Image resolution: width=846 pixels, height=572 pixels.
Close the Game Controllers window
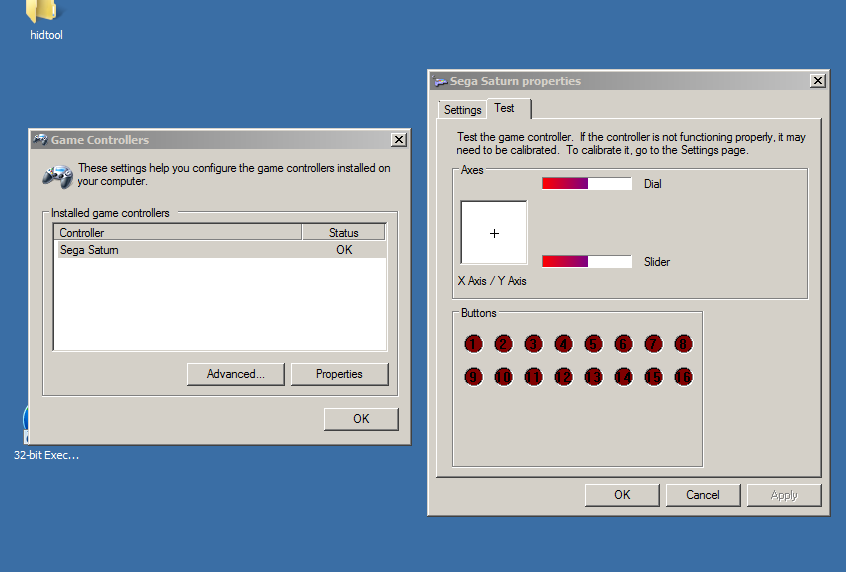[399, 140]
